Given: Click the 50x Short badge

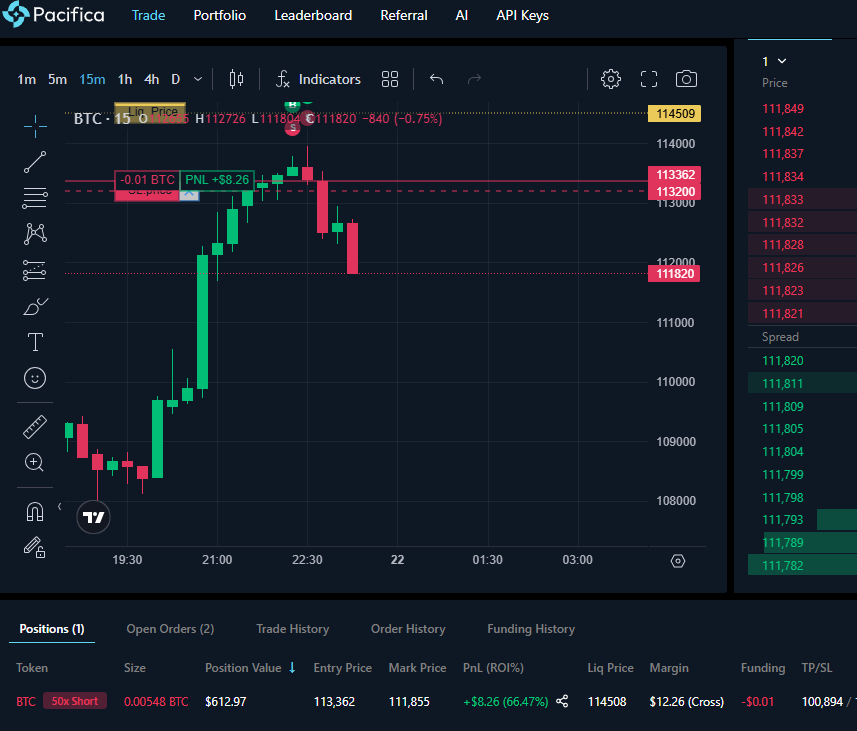Looking at the screenshot, I should [75, 701].
